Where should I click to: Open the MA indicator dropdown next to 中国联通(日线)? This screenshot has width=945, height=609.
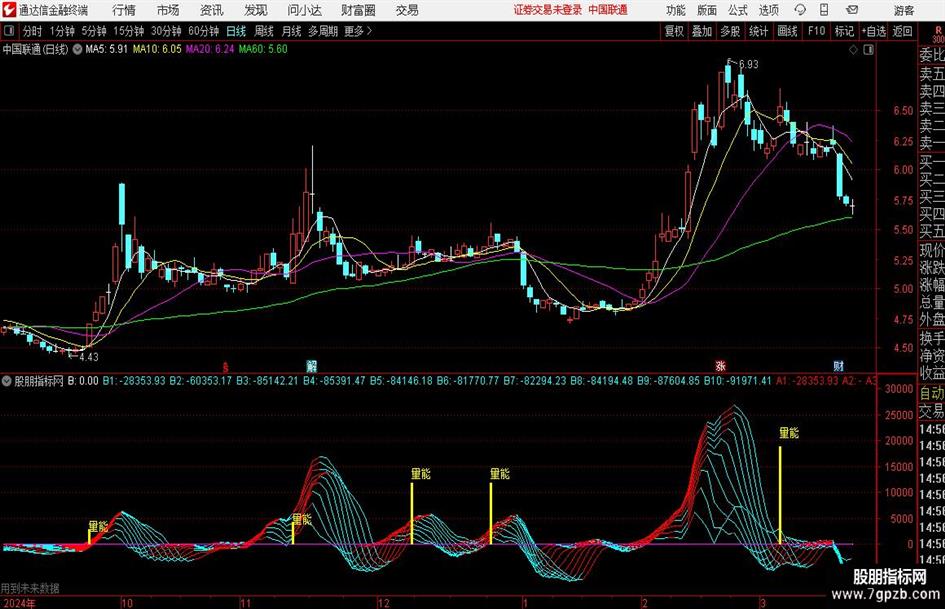[x=77, y=49]
